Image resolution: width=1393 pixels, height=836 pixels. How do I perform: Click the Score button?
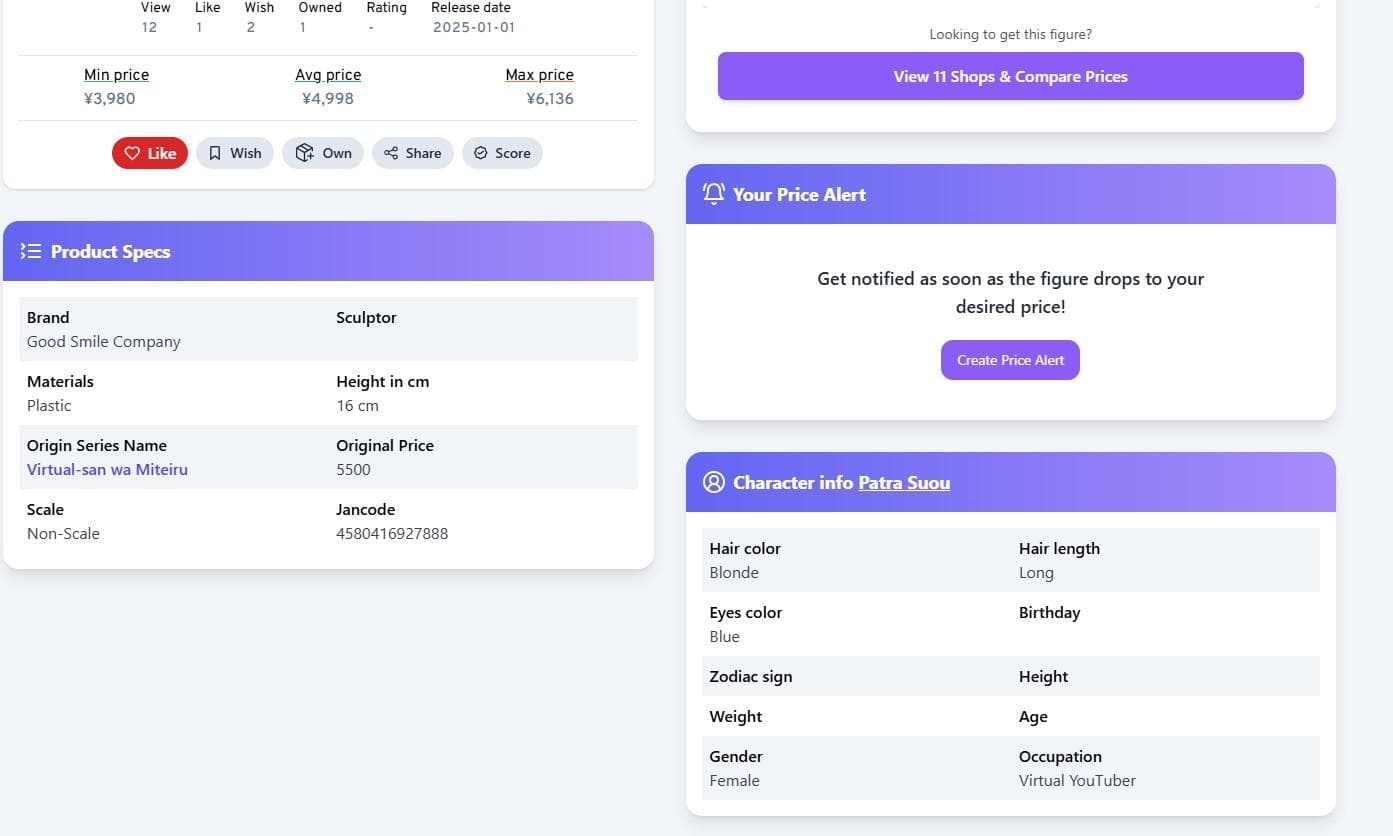coord(502,153)
